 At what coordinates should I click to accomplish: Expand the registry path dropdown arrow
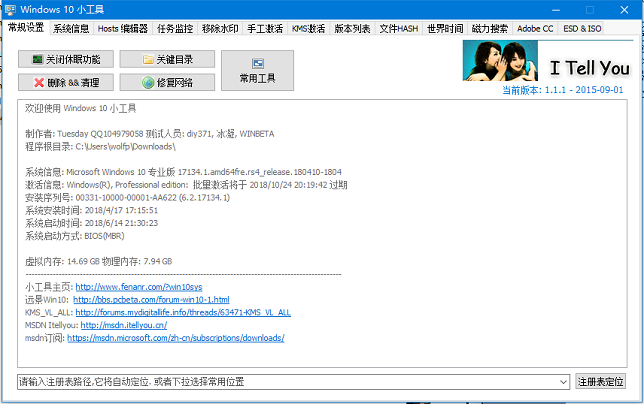[563, 382]
